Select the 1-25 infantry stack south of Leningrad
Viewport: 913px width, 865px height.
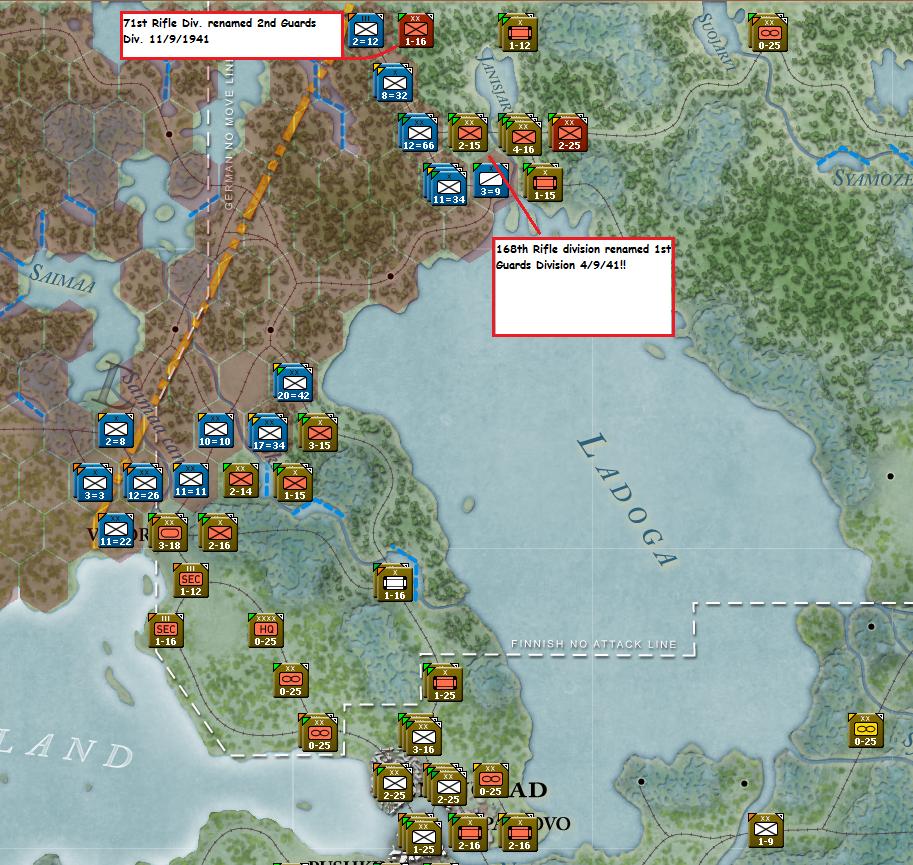(x=421, y=835)
